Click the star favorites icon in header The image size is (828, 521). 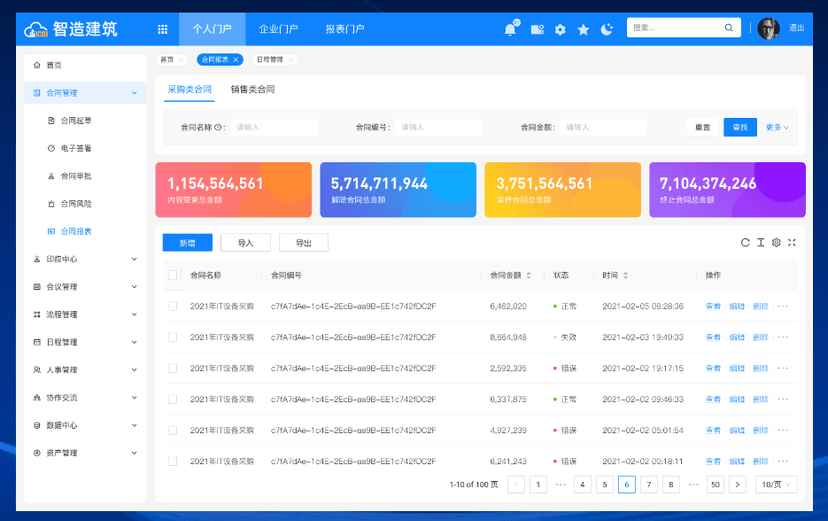(583, 29)
